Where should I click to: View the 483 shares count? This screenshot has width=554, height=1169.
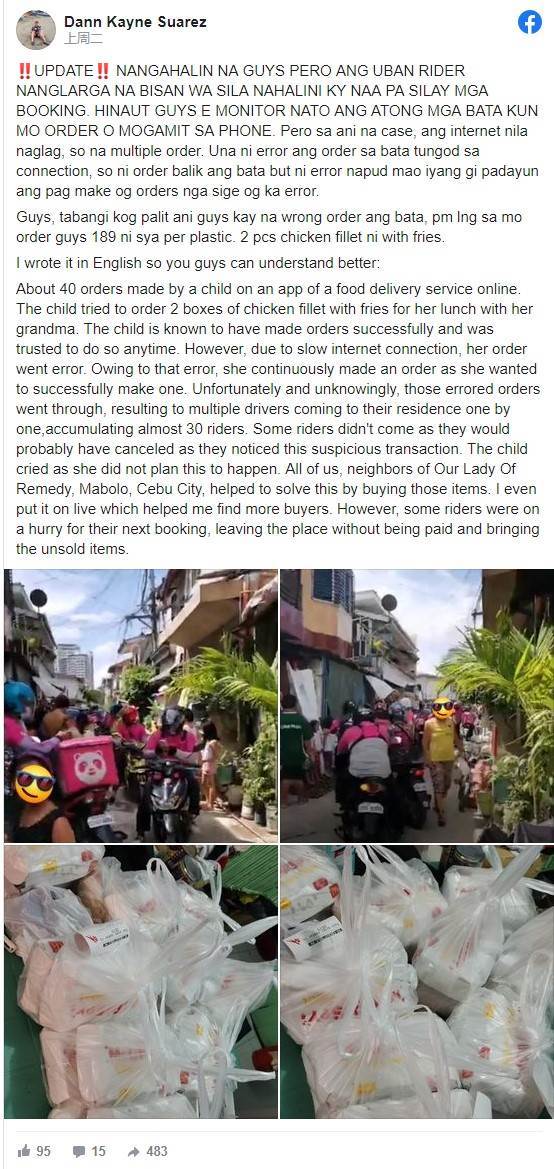pos(157,1151)
